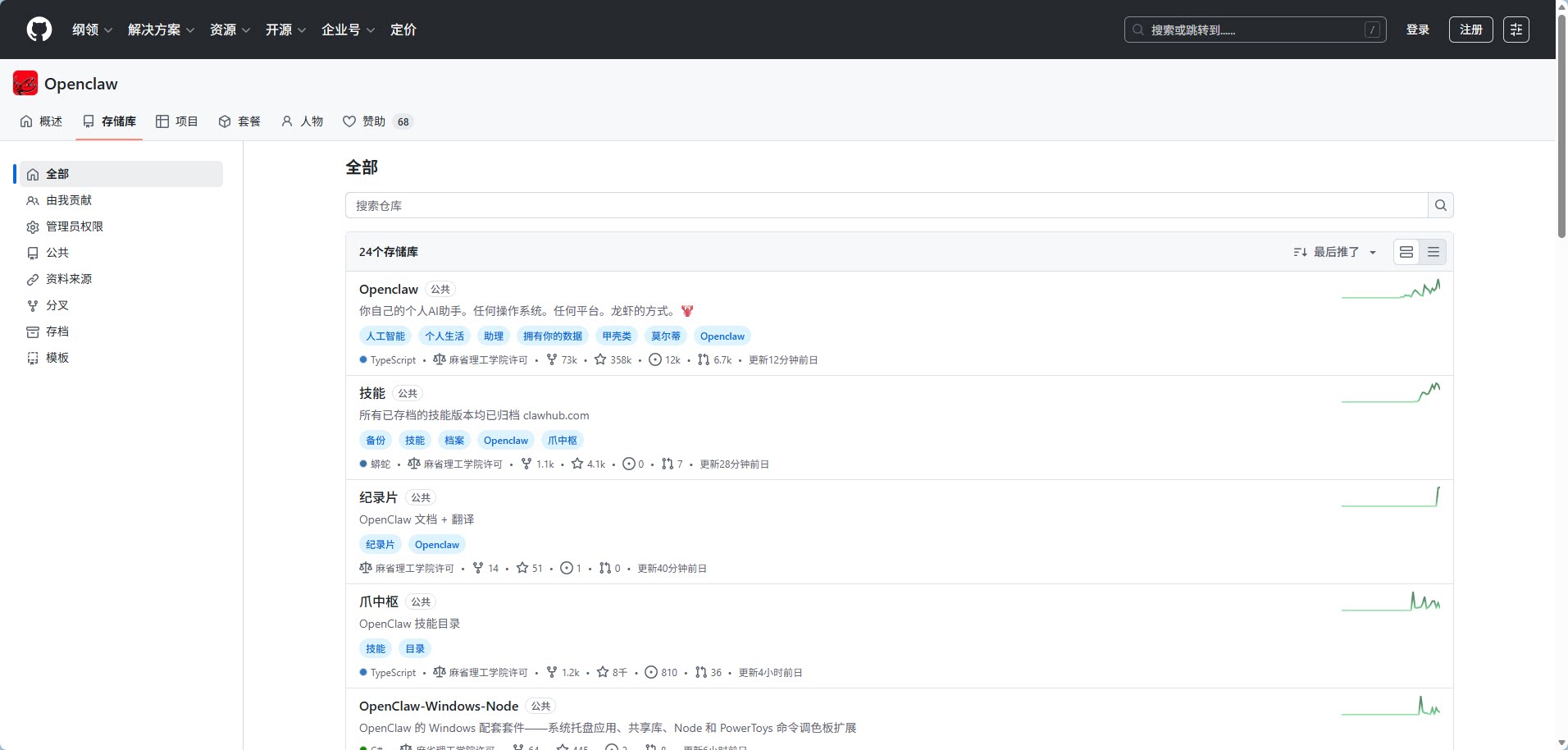This screenshot has width=1568, height=750.
Task: Click the 目录 topic tag
Action: pos(415,648)
